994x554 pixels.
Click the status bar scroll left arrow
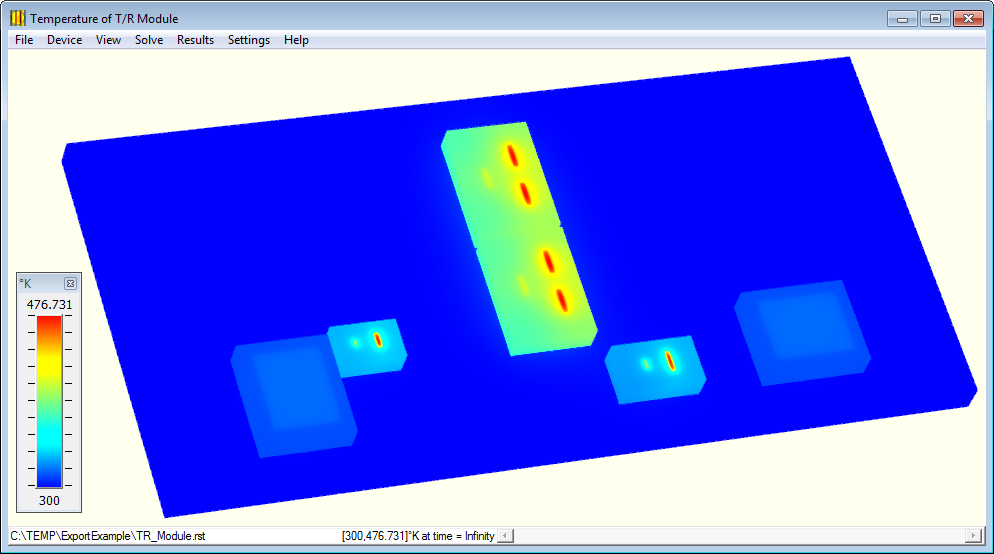tap(505, 536)
